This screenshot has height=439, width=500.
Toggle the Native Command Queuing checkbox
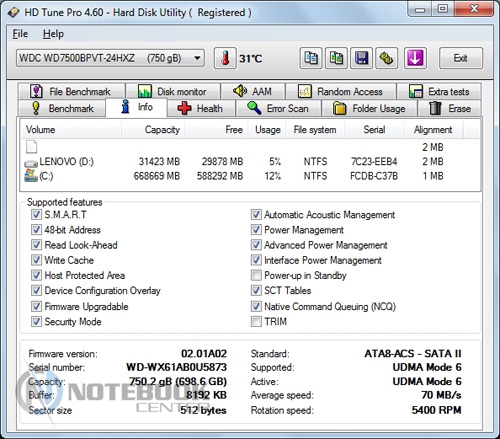click(256, 306)
